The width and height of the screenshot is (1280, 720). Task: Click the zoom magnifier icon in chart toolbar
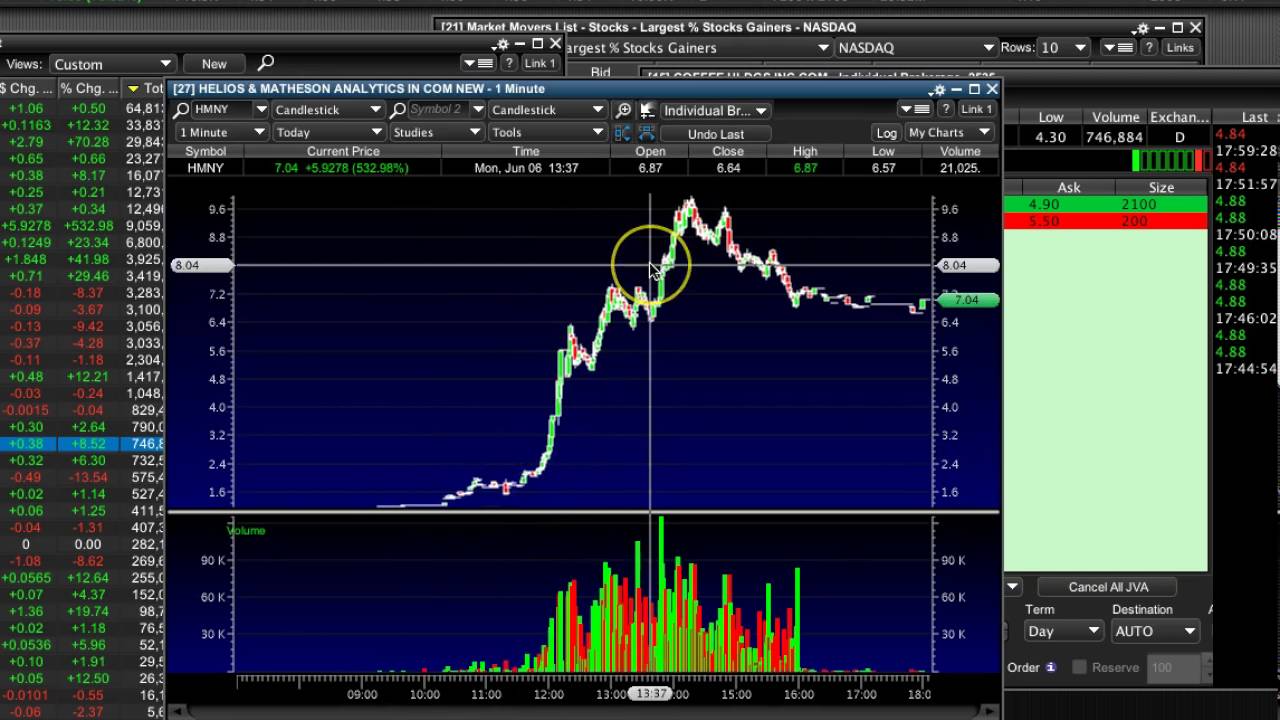click(623, 110)
